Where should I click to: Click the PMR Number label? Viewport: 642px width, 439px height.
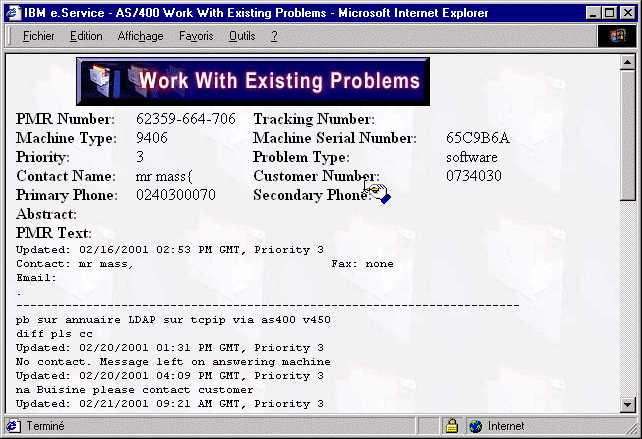pos(66,119)
